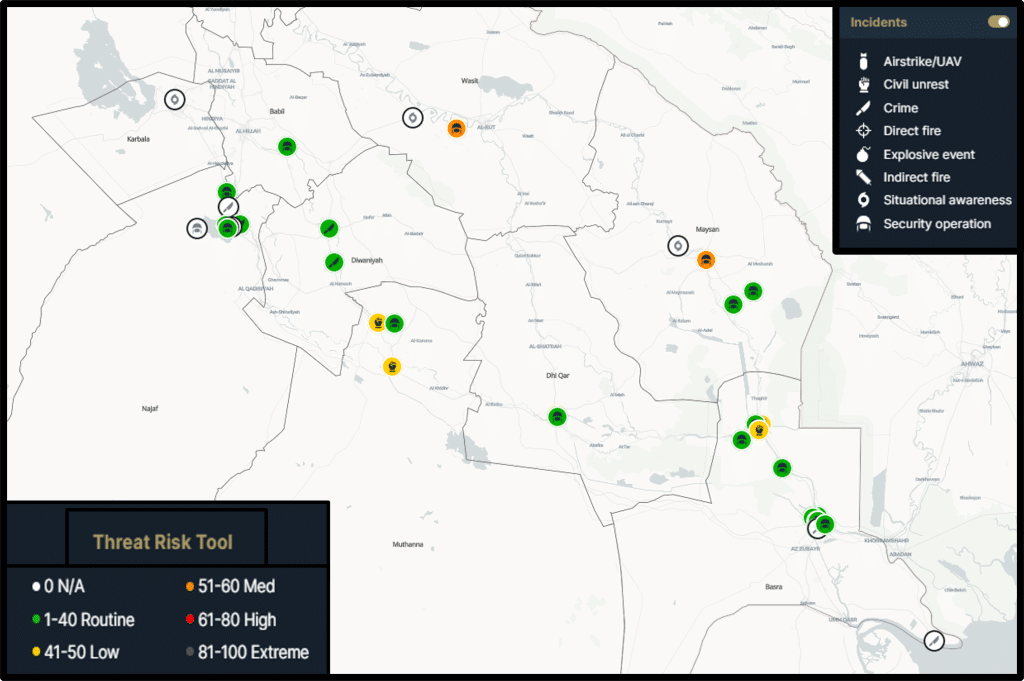This screenshot has height=681, width=1024.
Task: Click the red 61-80 High risk level
Action: [x=189, y=620]
